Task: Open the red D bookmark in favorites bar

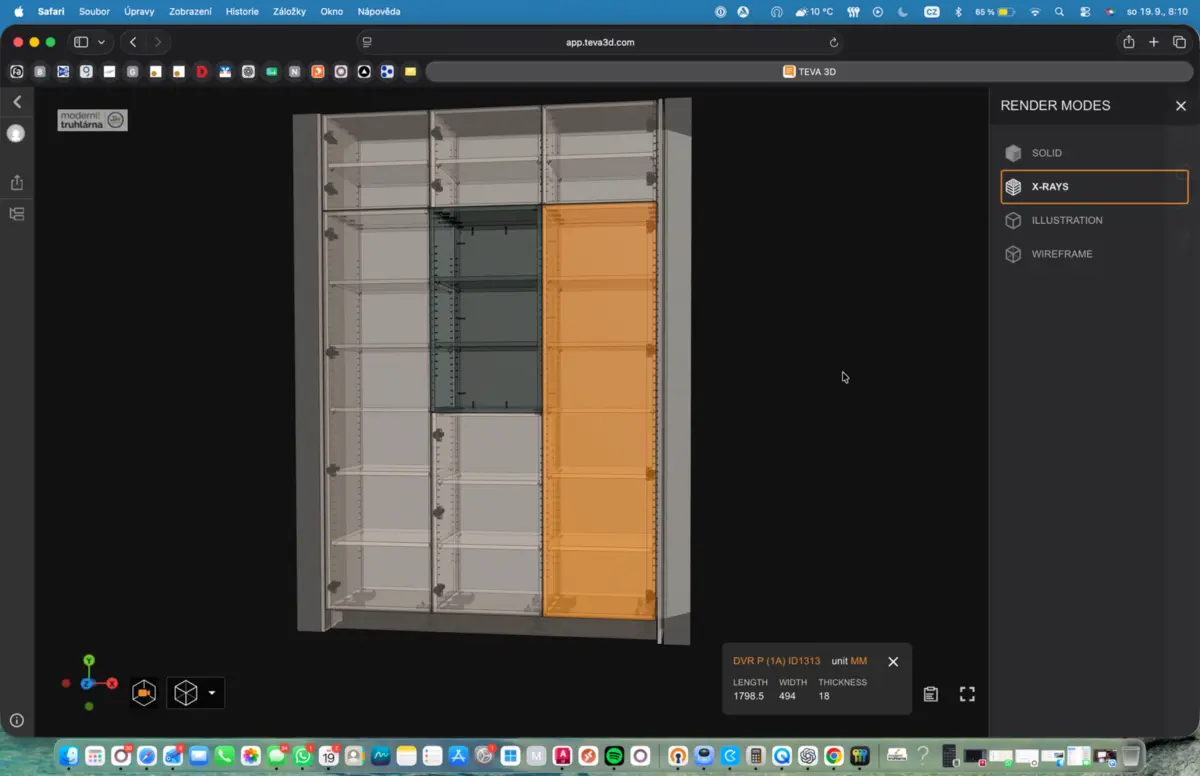Action: point(202,72)
